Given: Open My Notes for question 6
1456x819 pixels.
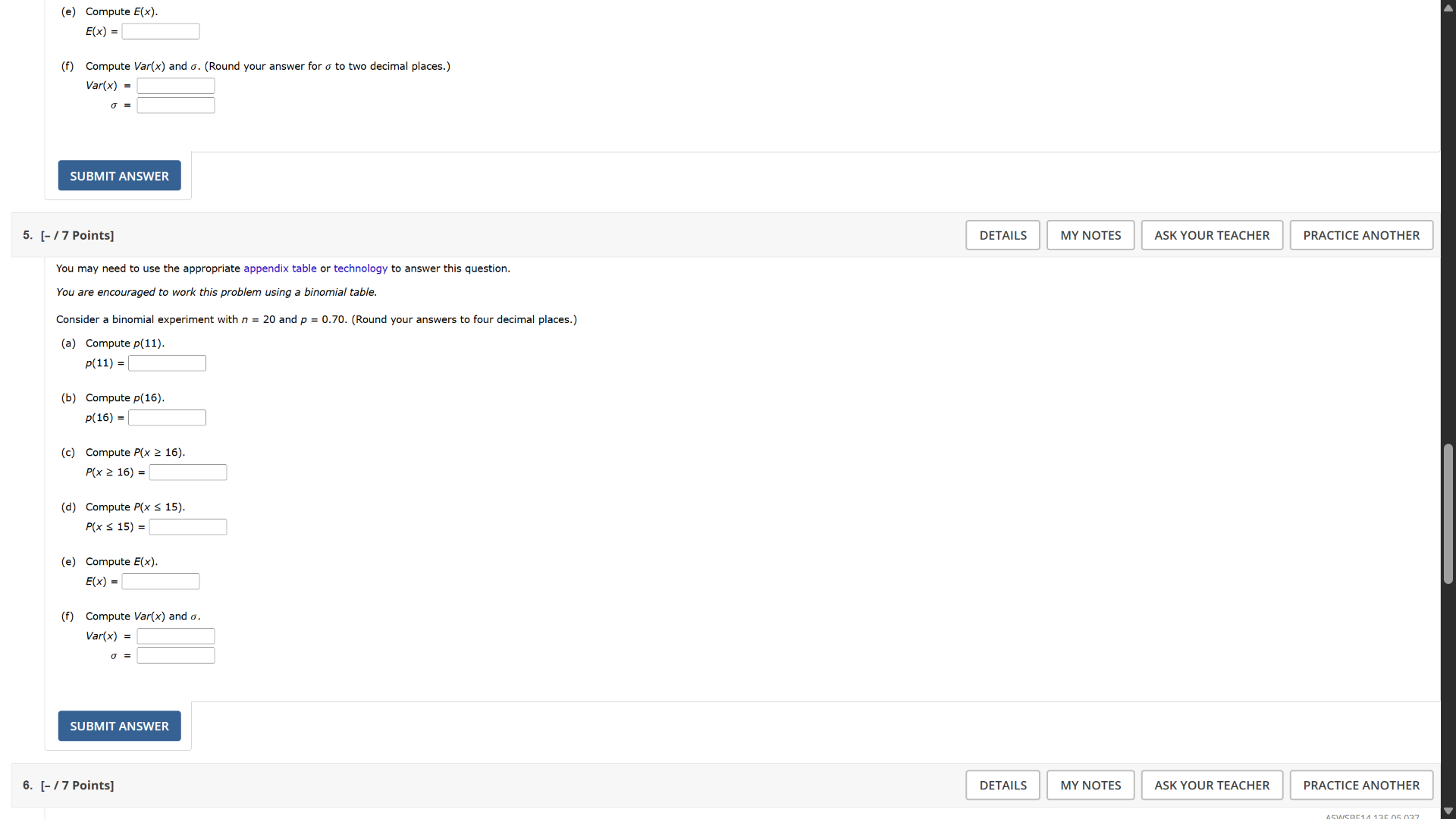Looking at the screenshot, I should coord(1090,785).
